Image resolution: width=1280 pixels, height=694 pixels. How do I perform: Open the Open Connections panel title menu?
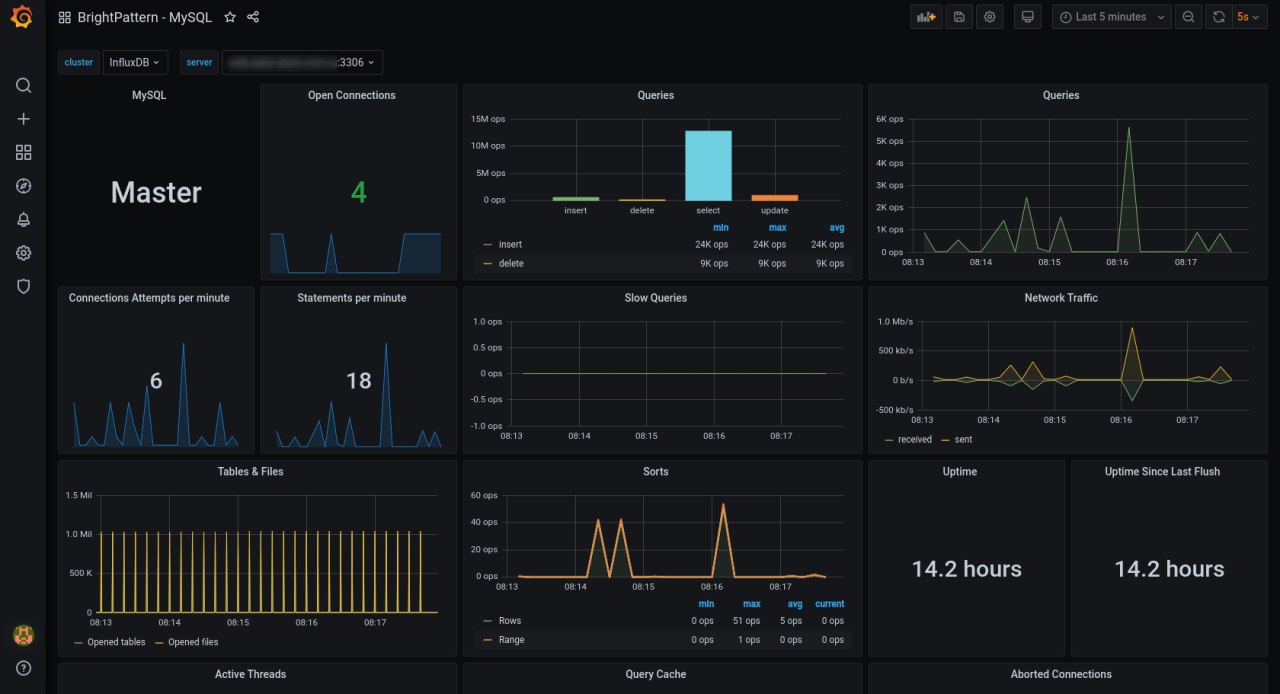tap(352, 95)
